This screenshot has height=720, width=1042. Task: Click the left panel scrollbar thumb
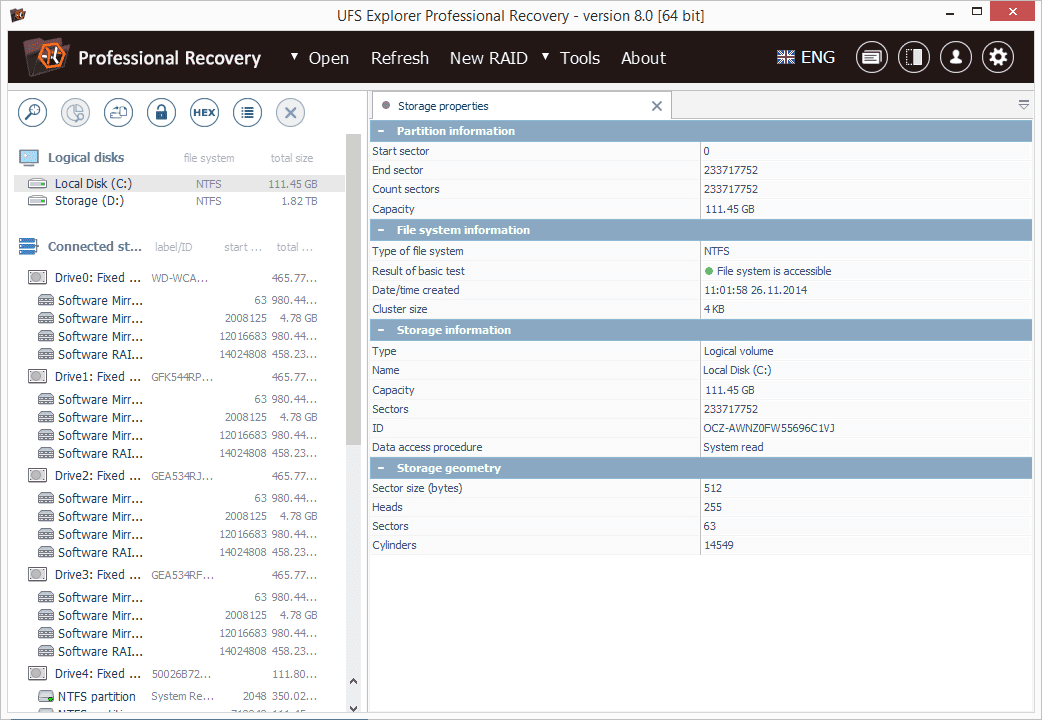point(354,289)
